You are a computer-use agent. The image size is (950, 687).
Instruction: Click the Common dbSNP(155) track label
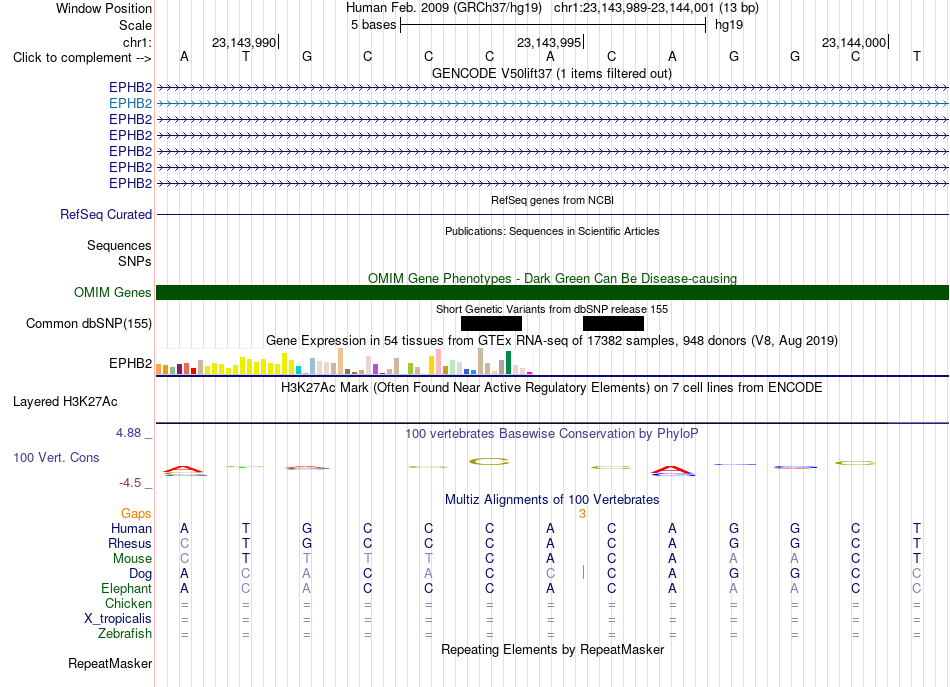[89, 324]
